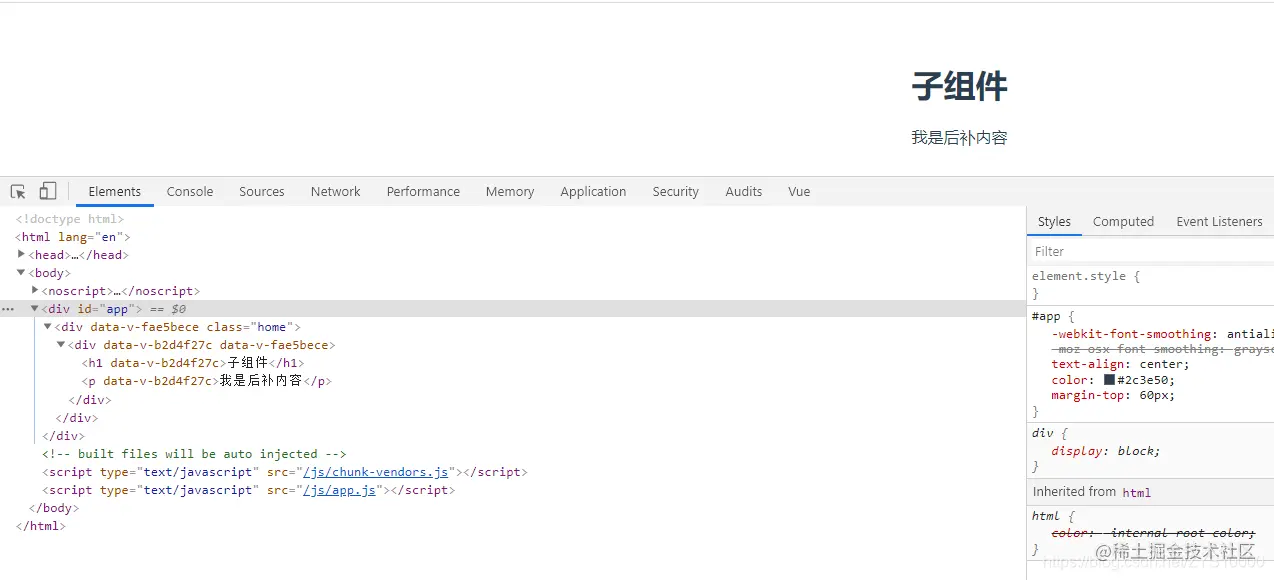Select the closing </html> tag row
The height and width of the screenshot is (580, 1274).
pos(40,526)
